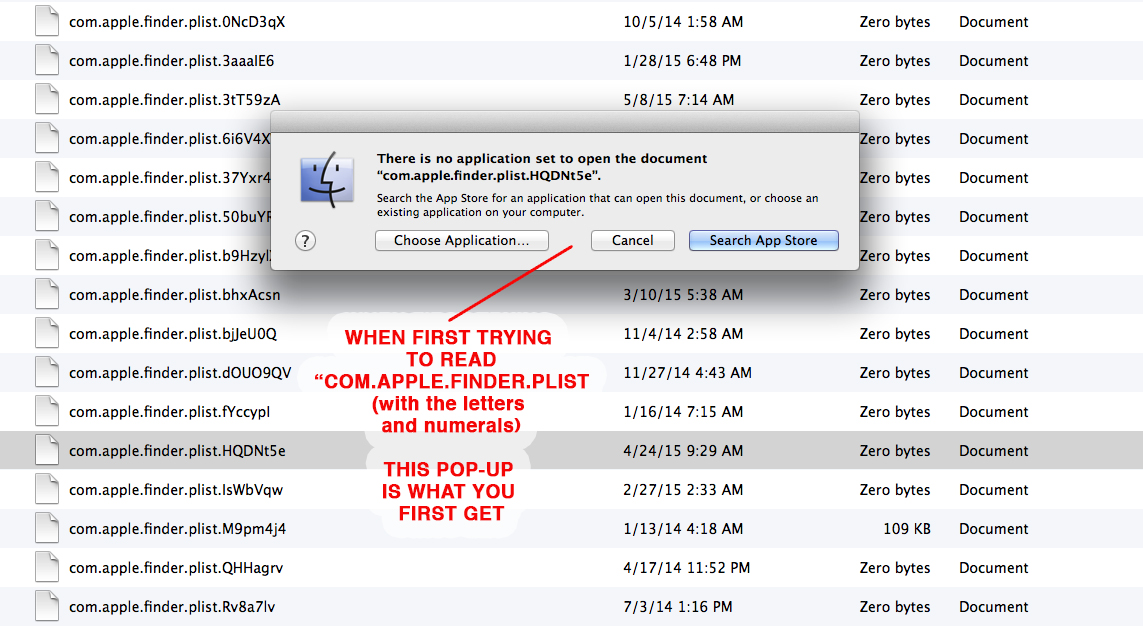1143x628 pixels.
Task: Click date 11/4/14 2:58 AM
Action: (683, 334)
